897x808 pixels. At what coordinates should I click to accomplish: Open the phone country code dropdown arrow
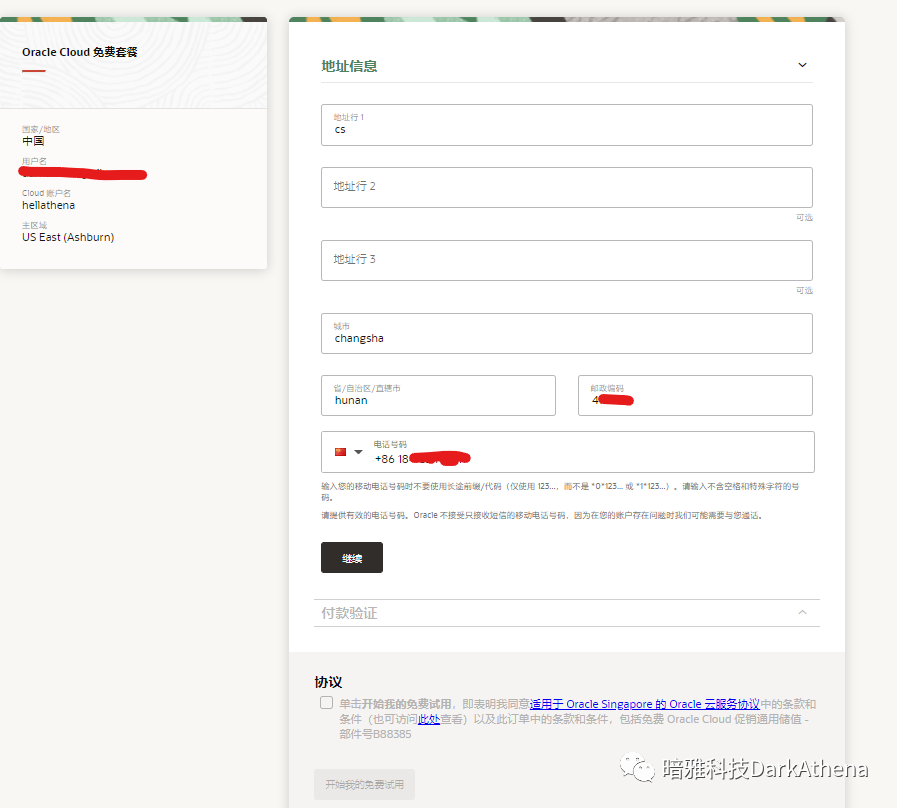point(358,452)
